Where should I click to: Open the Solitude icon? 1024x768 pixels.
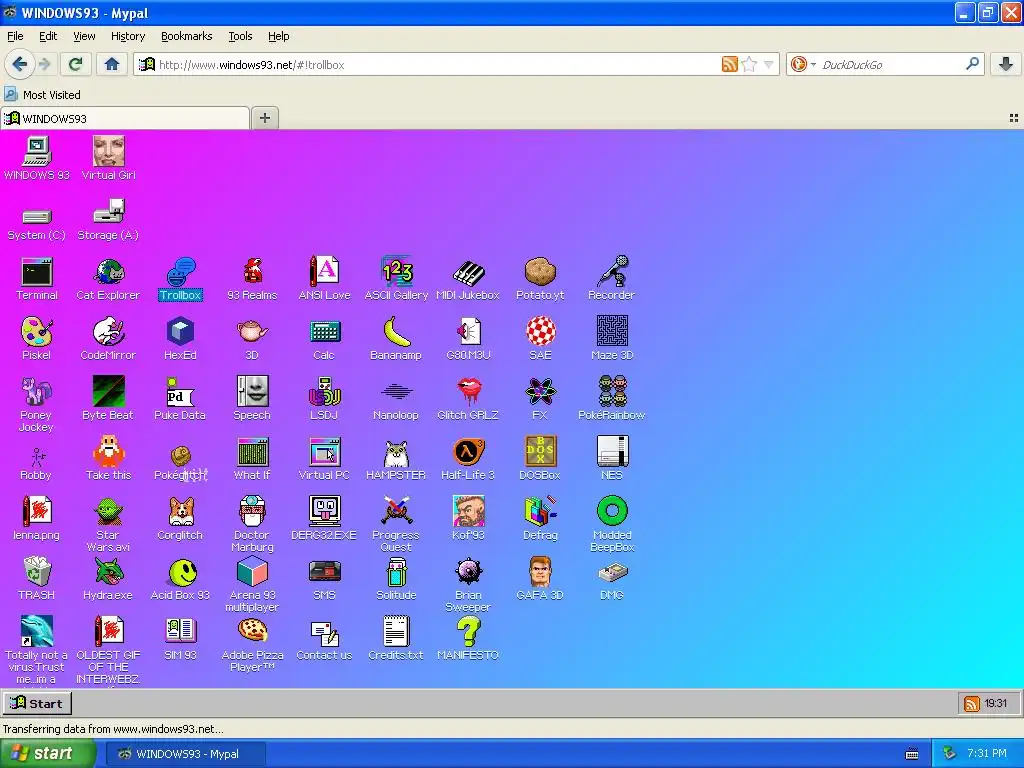click(396, 579)
